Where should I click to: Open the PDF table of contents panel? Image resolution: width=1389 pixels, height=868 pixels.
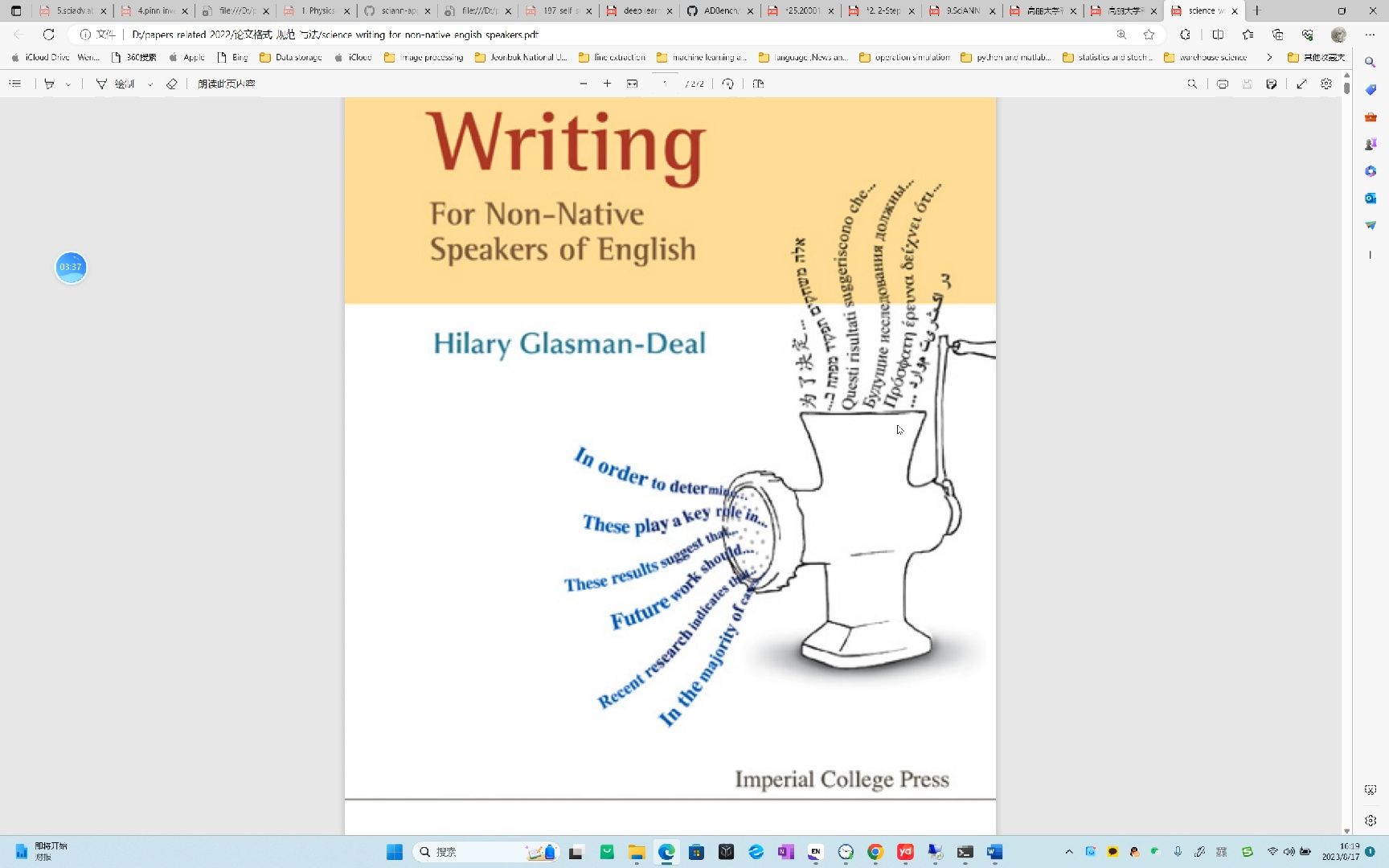pyautogui.click(x=15, y=84)
